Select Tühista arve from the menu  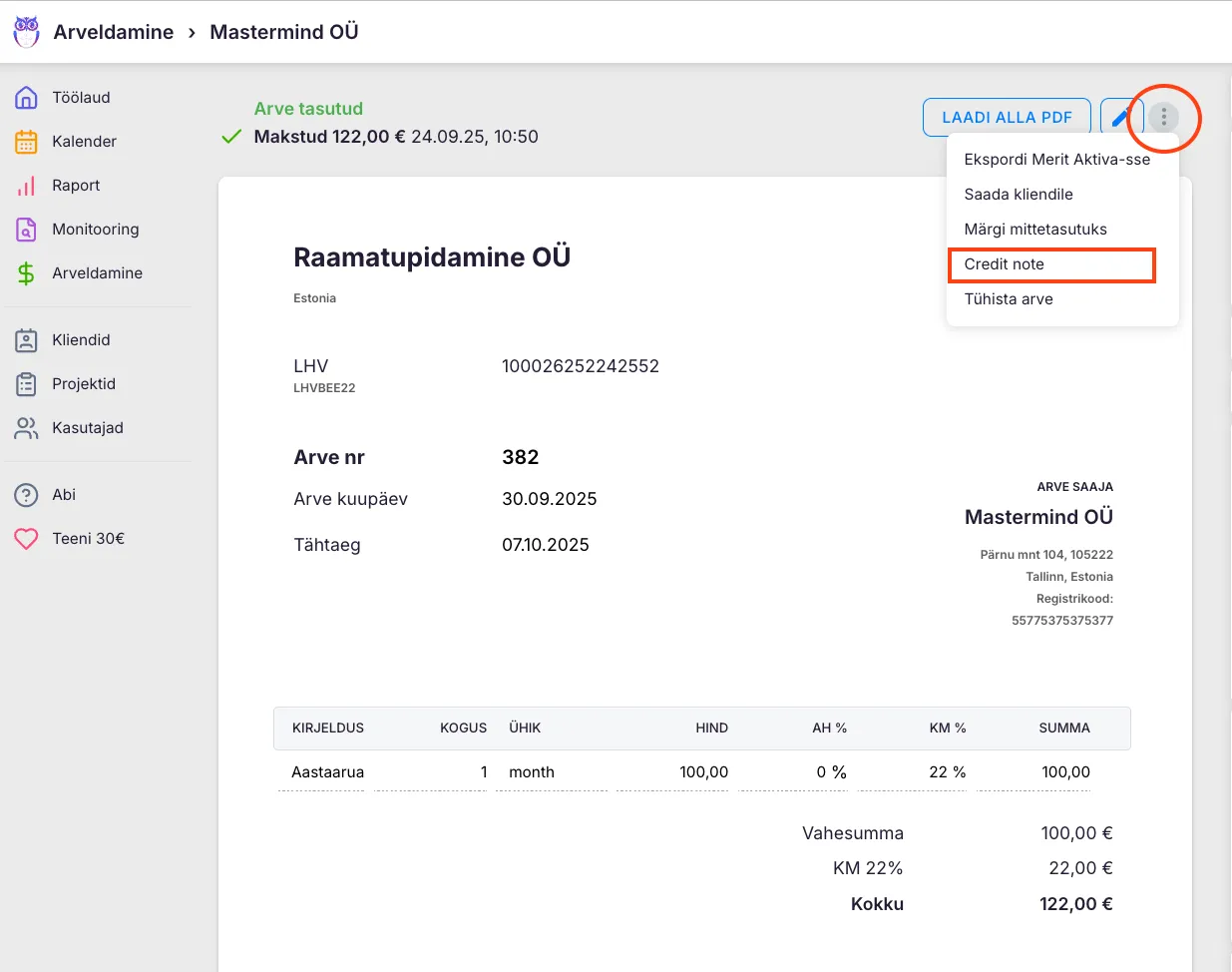(x=1009, y=299)
